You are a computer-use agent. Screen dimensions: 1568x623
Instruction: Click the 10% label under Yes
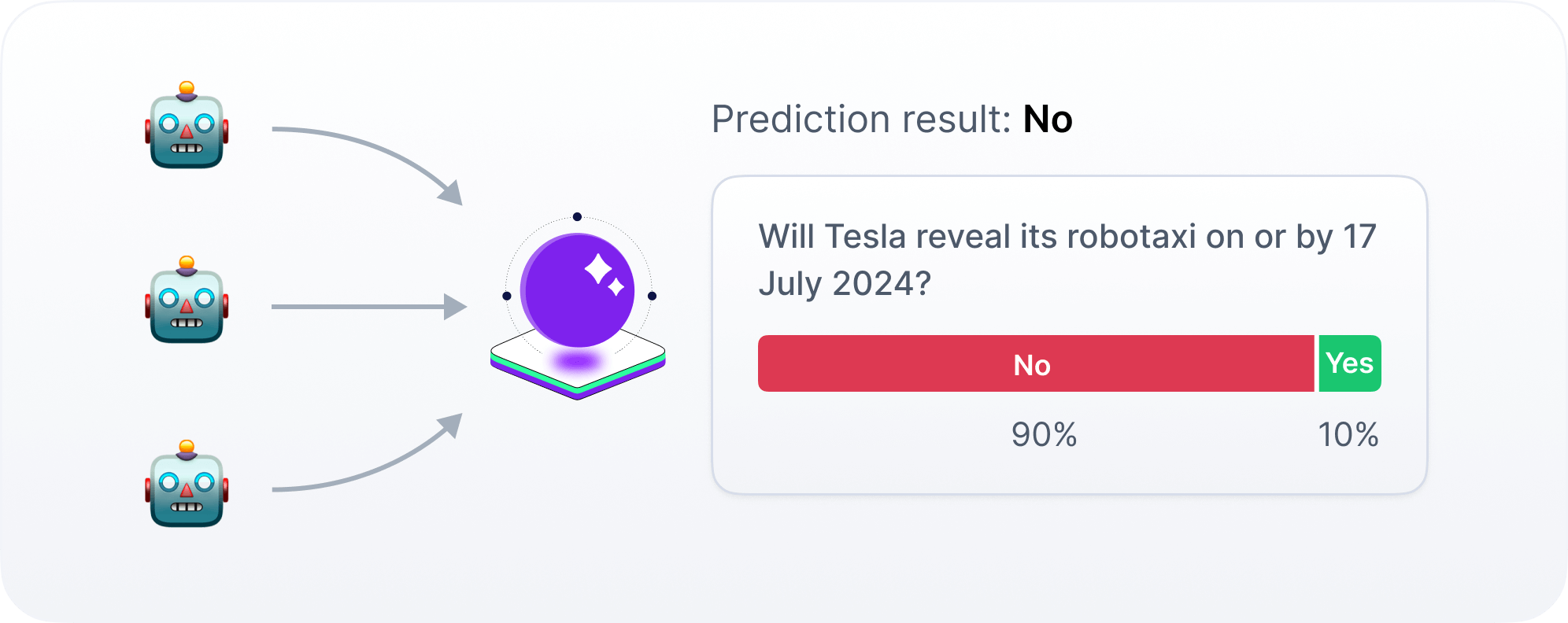tap(1348, 434)
